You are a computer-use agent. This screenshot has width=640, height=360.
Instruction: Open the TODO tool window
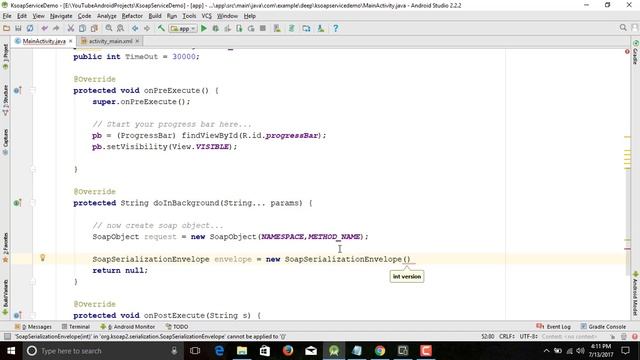tap(177, 327)
